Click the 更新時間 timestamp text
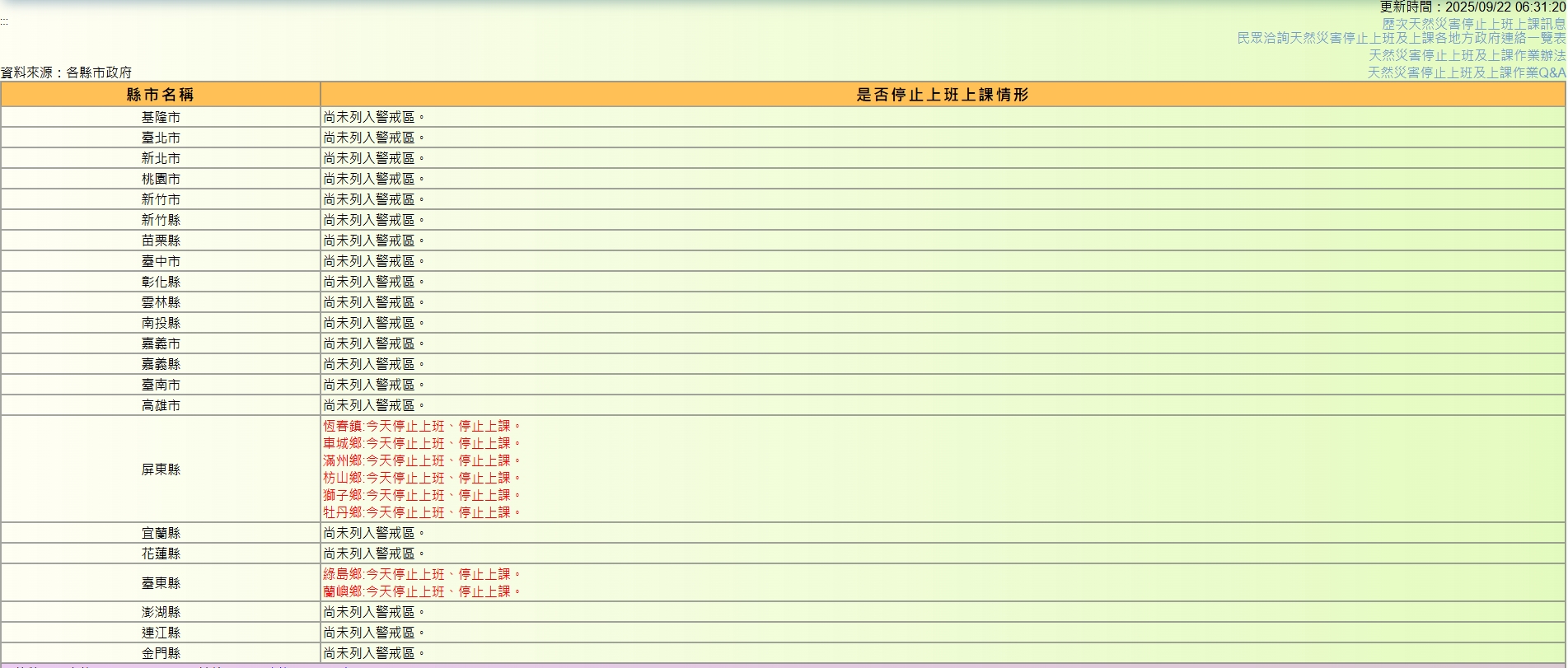This screenshot has width=1568, height=668. [1472, 7]
